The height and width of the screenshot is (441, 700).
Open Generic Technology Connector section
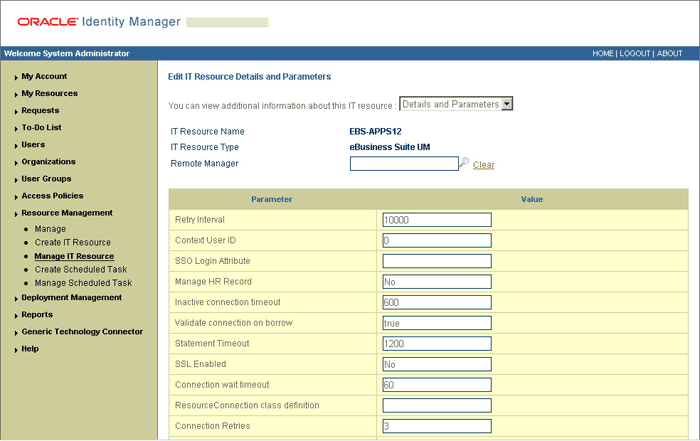[x=82, y=332]
